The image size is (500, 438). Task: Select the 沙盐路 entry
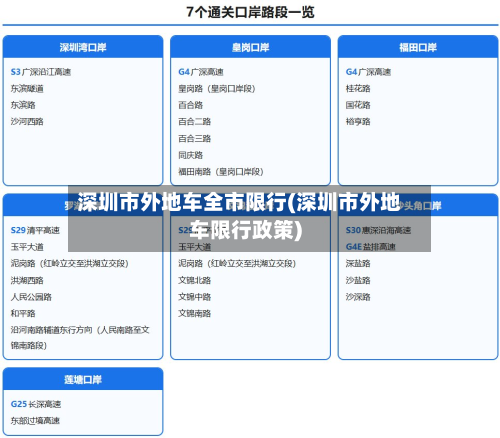358,280
